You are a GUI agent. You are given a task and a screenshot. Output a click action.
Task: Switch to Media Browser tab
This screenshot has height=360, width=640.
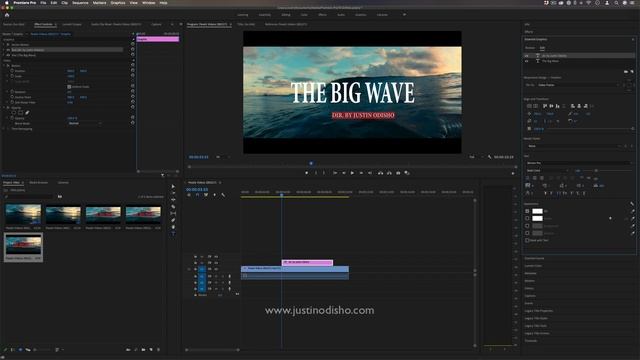38,182
